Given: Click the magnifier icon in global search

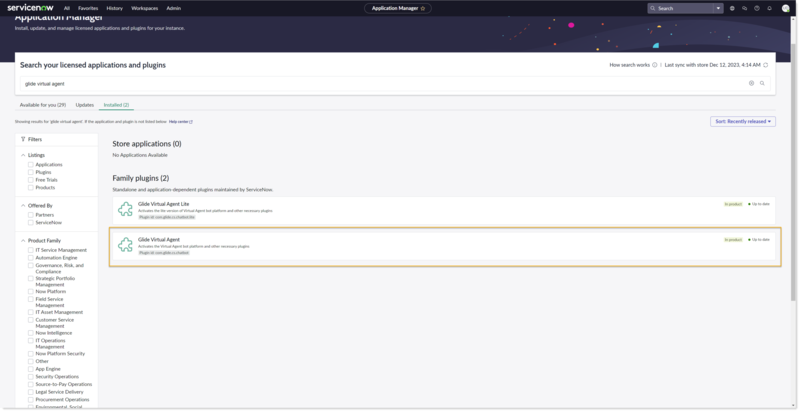Looking at the screenshot, I should (x=653, y=8).
